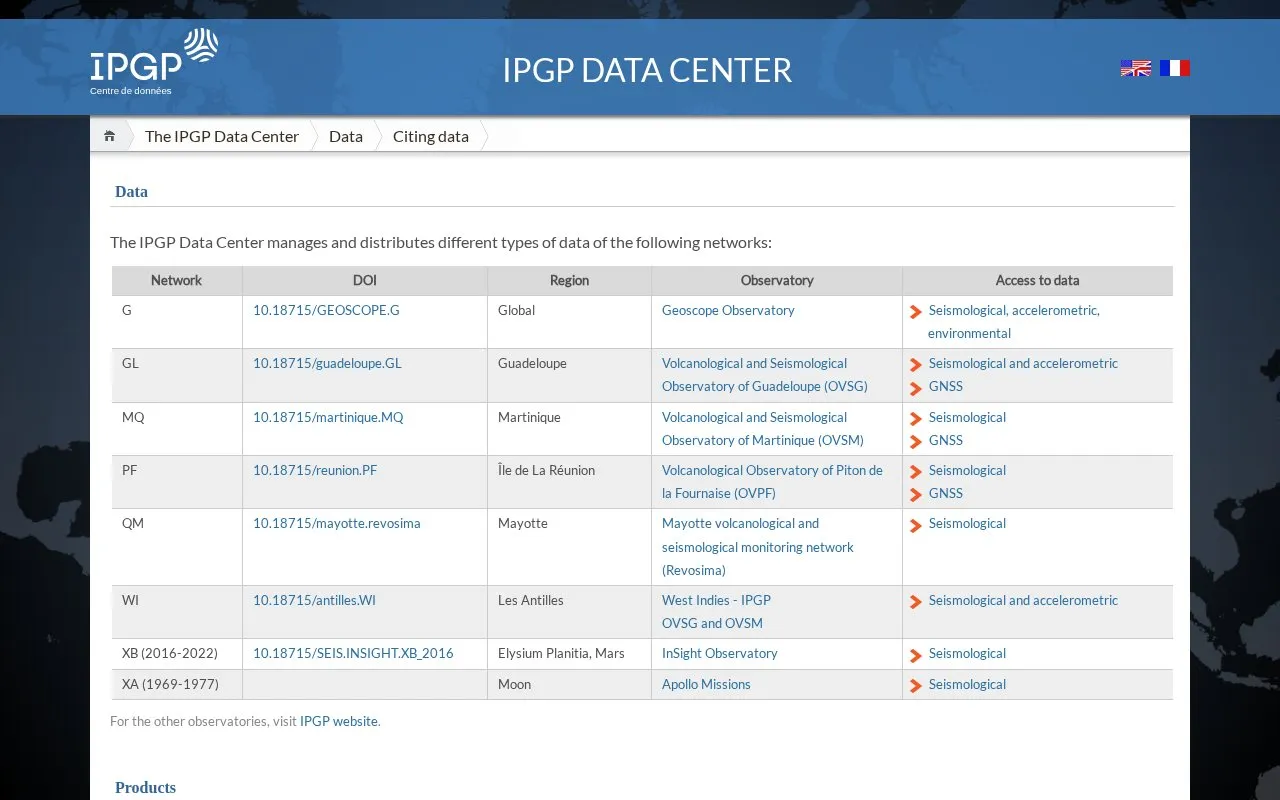Open DOI 10.18715/martinique.MQ link
This screenshot has width=1280, height=800.
coord(328,417)
